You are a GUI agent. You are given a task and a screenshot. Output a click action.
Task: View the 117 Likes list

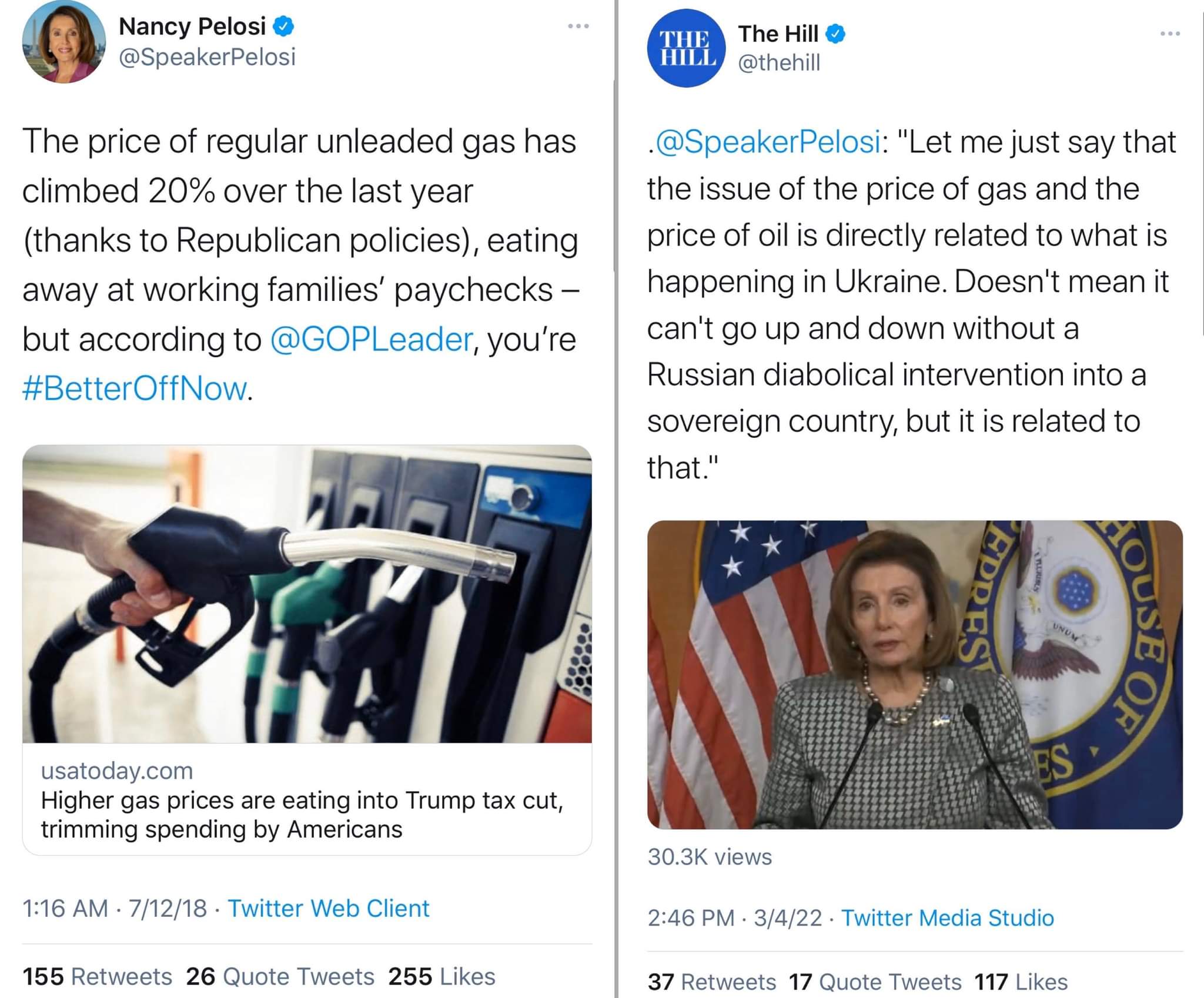pyautogui.click(x=1021, y=982)
